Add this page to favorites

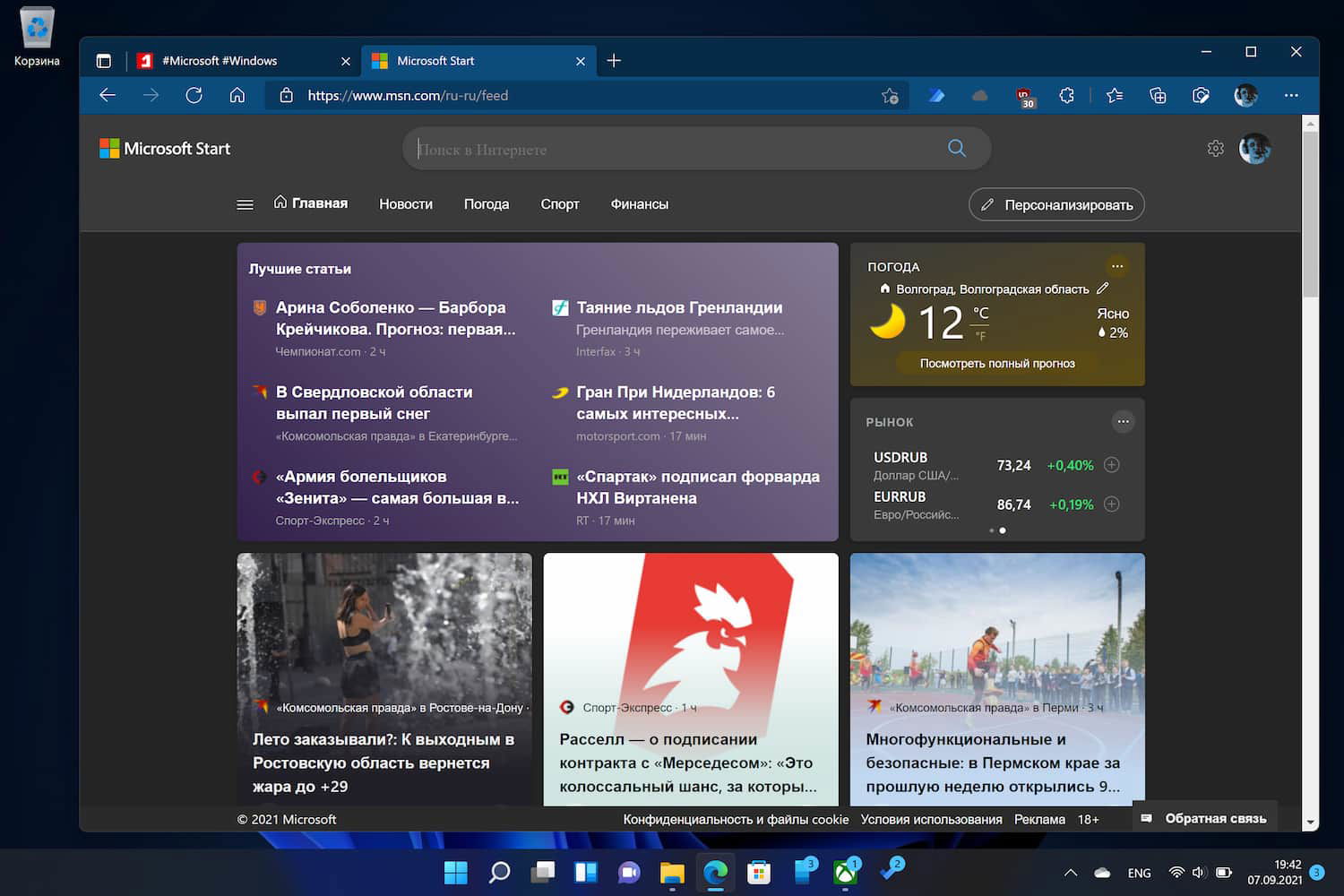click(890, 96)
